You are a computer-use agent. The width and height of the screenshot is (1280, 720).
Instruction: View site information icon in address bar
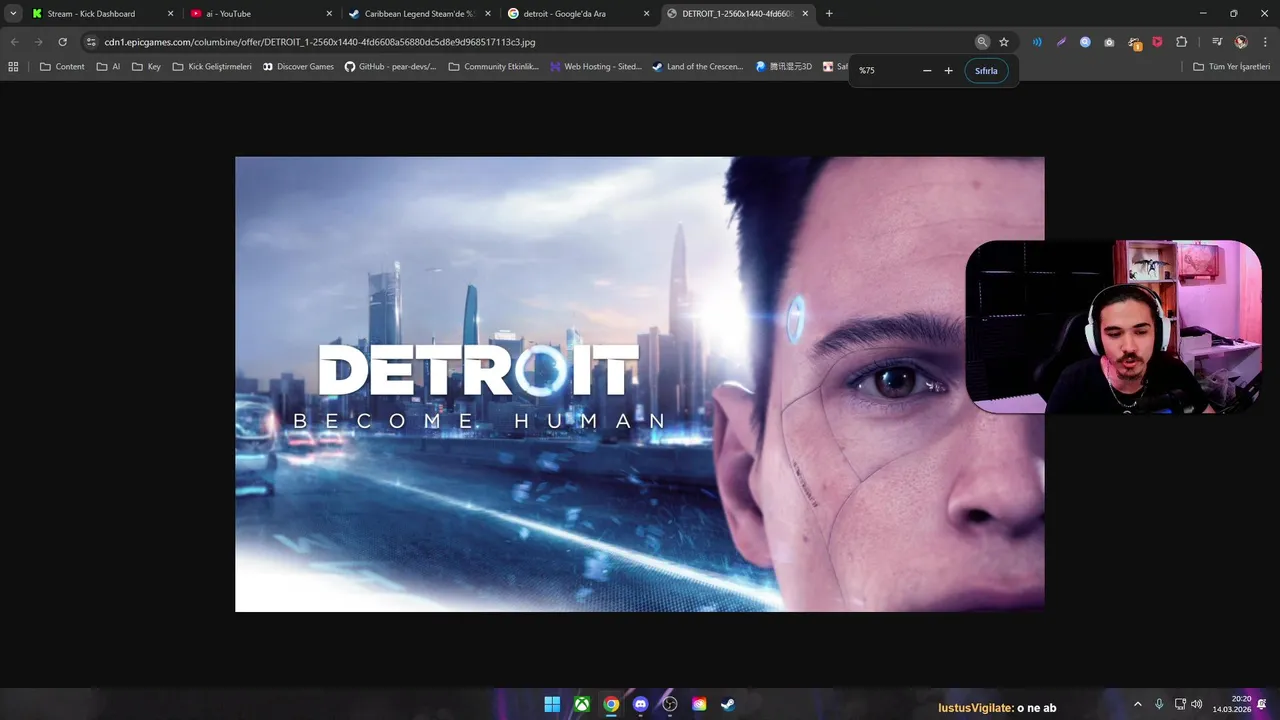[x=91, y=42]
